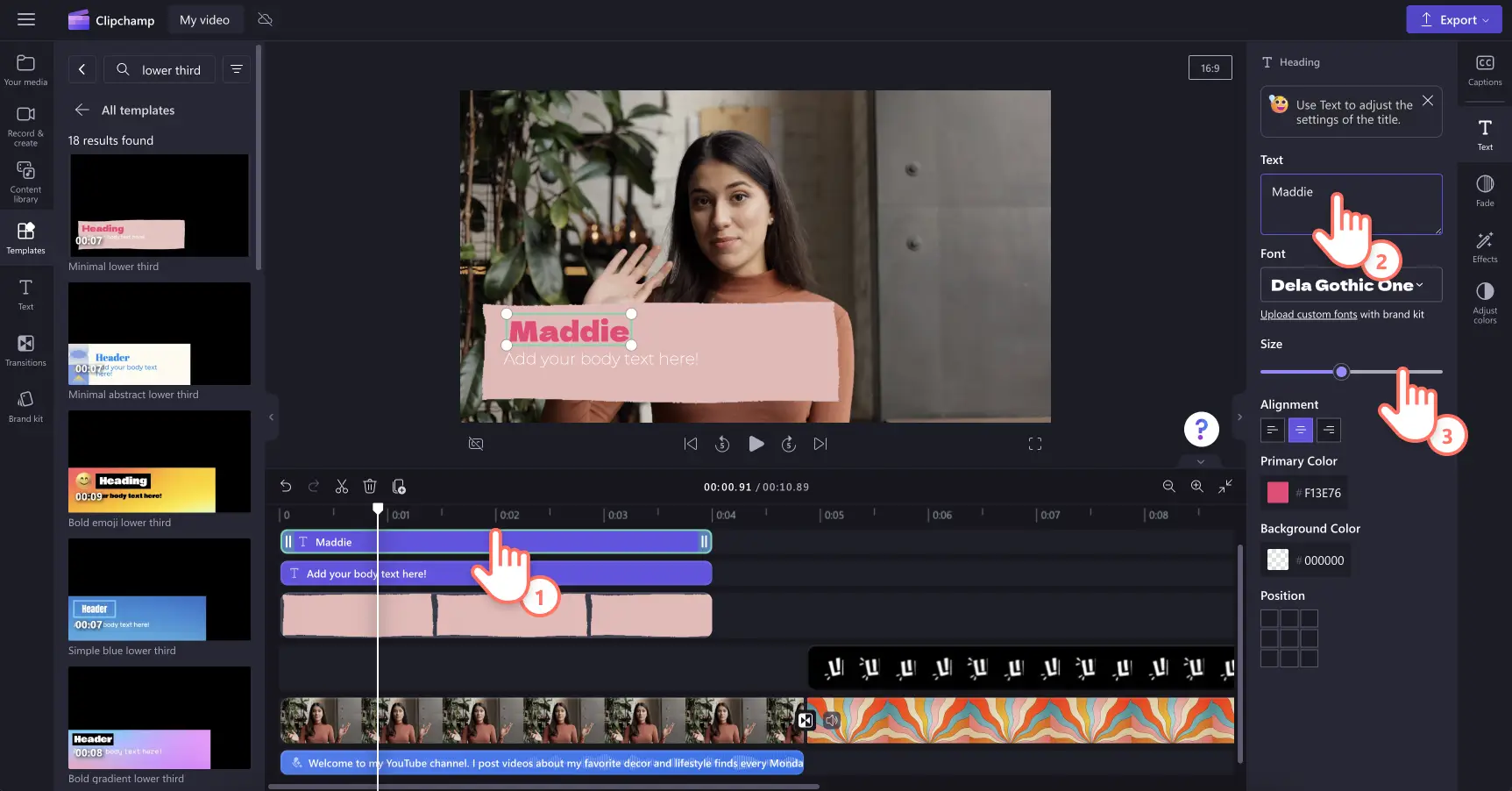Align text center
The height and width of the screenshot is (791, 1512).
tap(1300, 430)
